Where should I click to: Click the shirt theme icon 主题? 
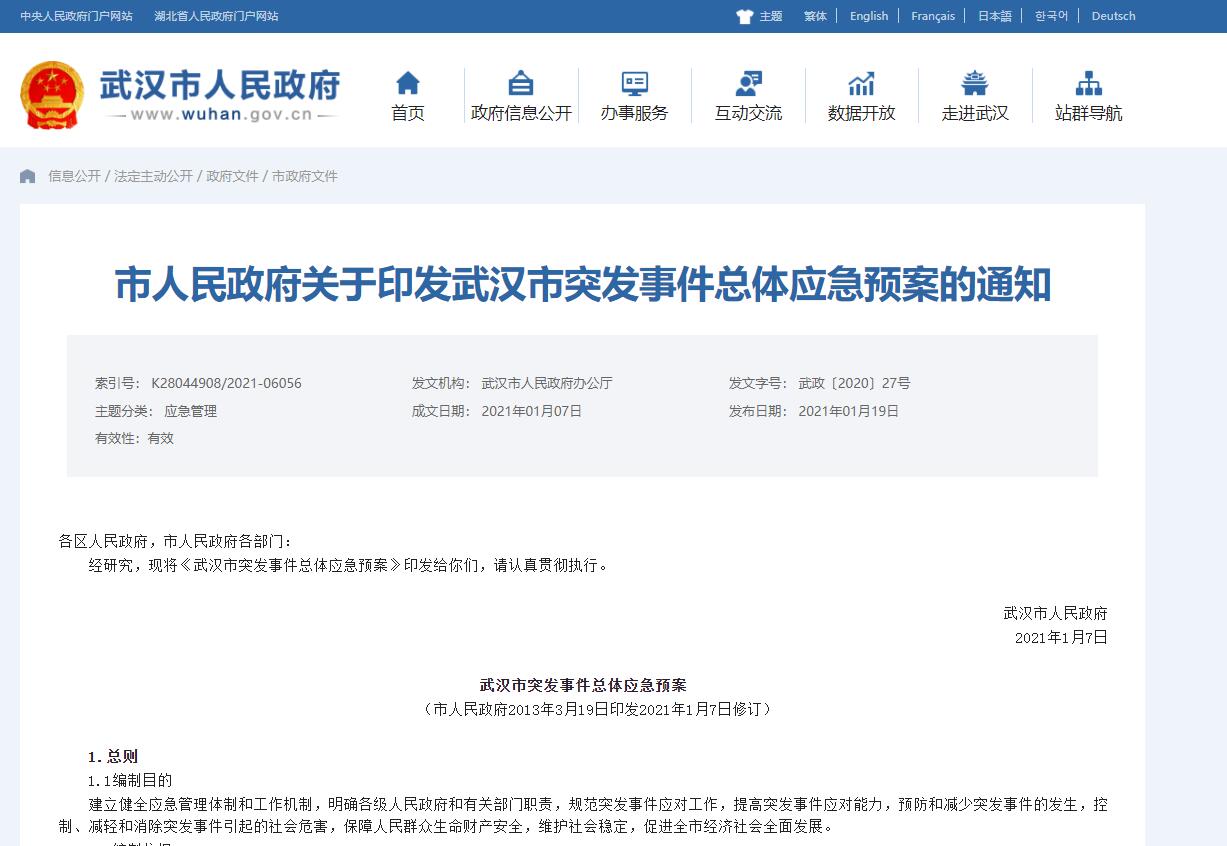pos(745,16)
